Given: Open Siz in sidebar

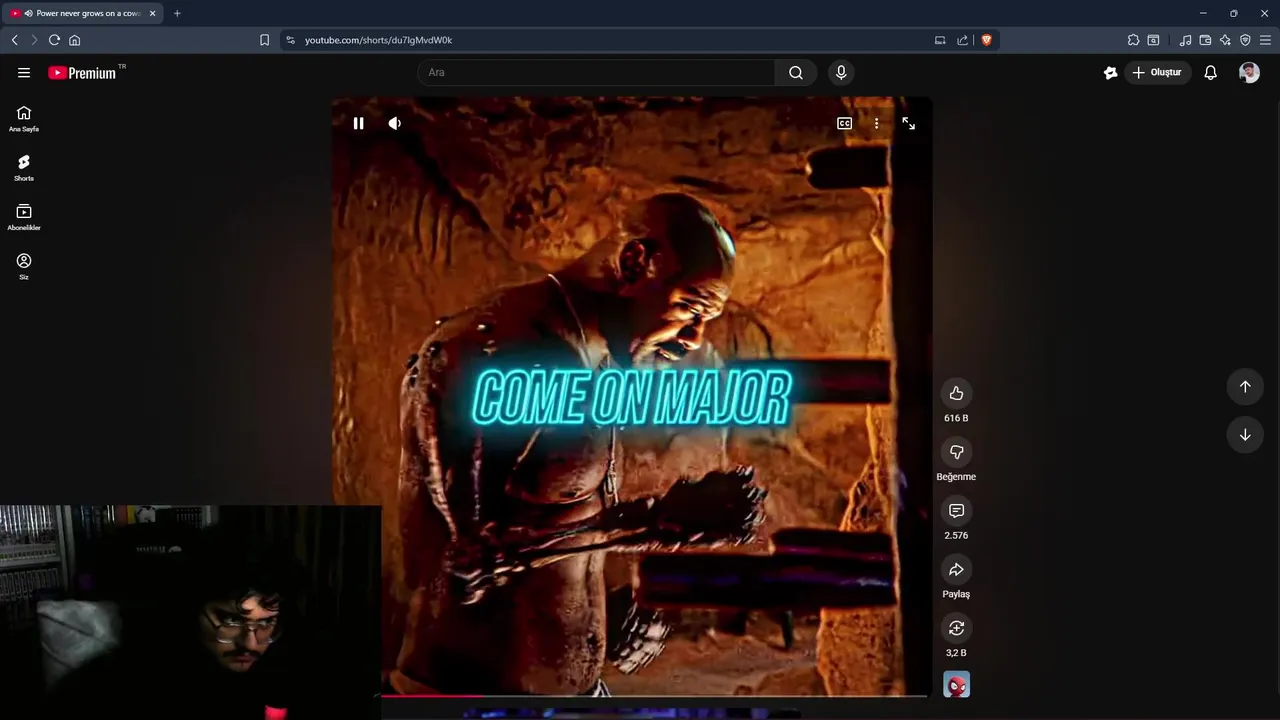Looking at the screenshot, I should click(x=24, y=266).
